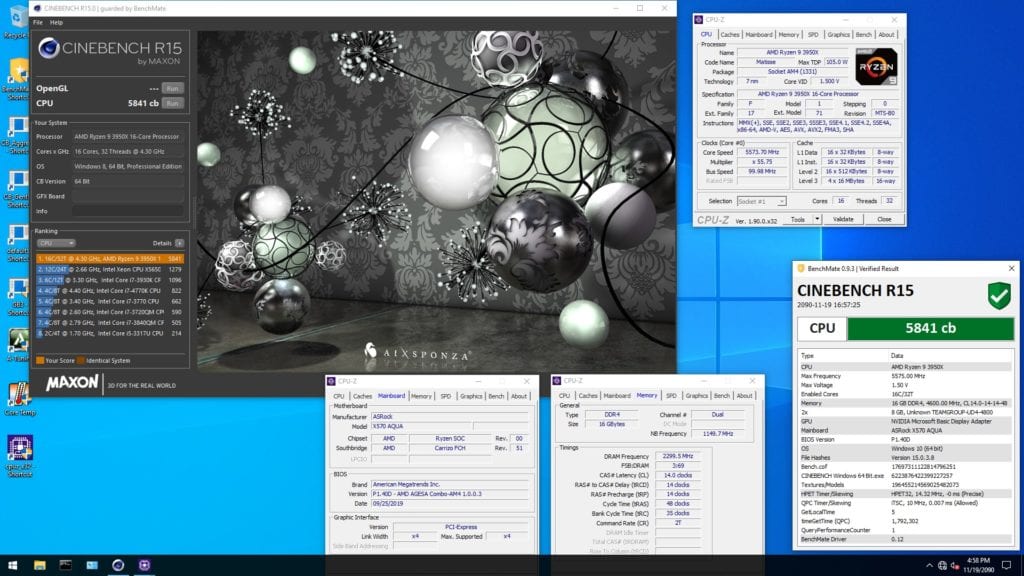Click the volume icon in the system tray
The height and width of the screenshot is (576, 1024).
(x=954, y=566)
